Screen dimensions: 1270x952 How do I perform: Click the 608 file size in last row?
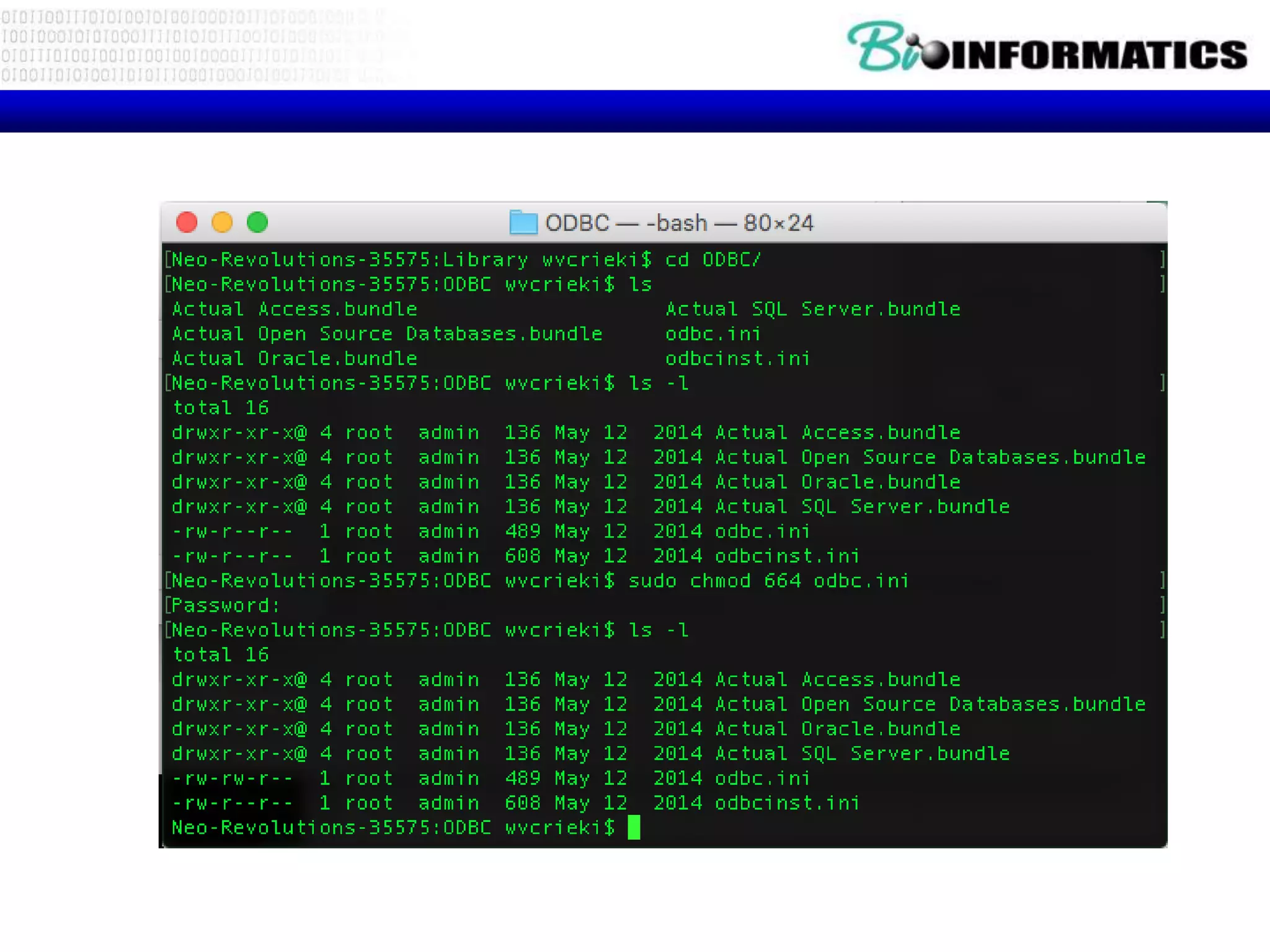(x=522, y=803)
